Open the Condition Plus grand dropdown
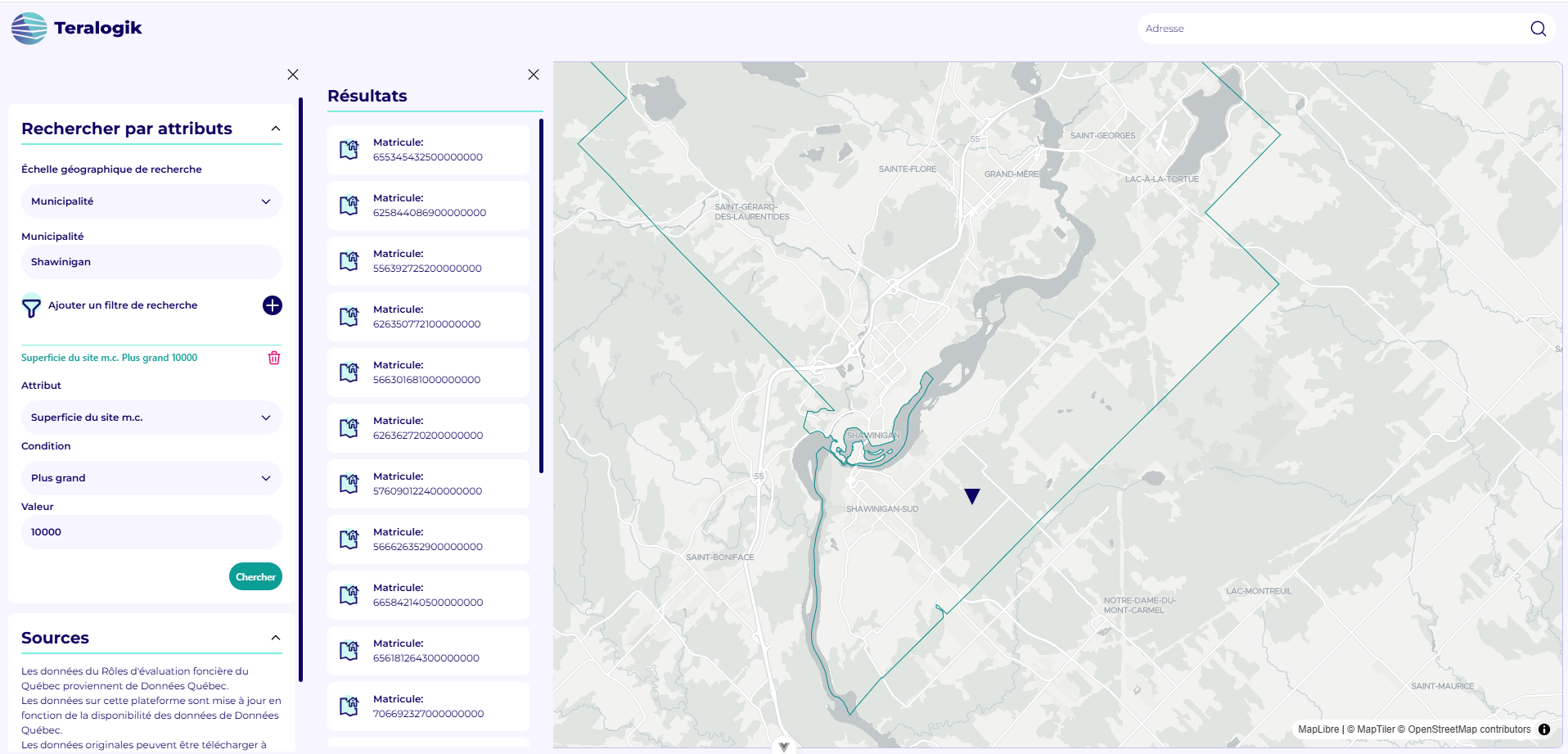1568x754 pixels. (x=151, y=478)
